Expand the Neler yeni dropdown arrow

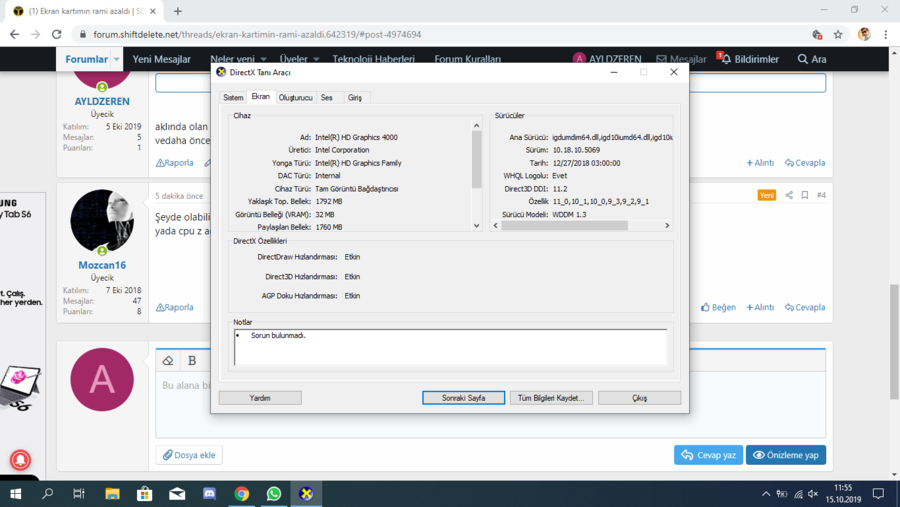(x=263, y=59)
